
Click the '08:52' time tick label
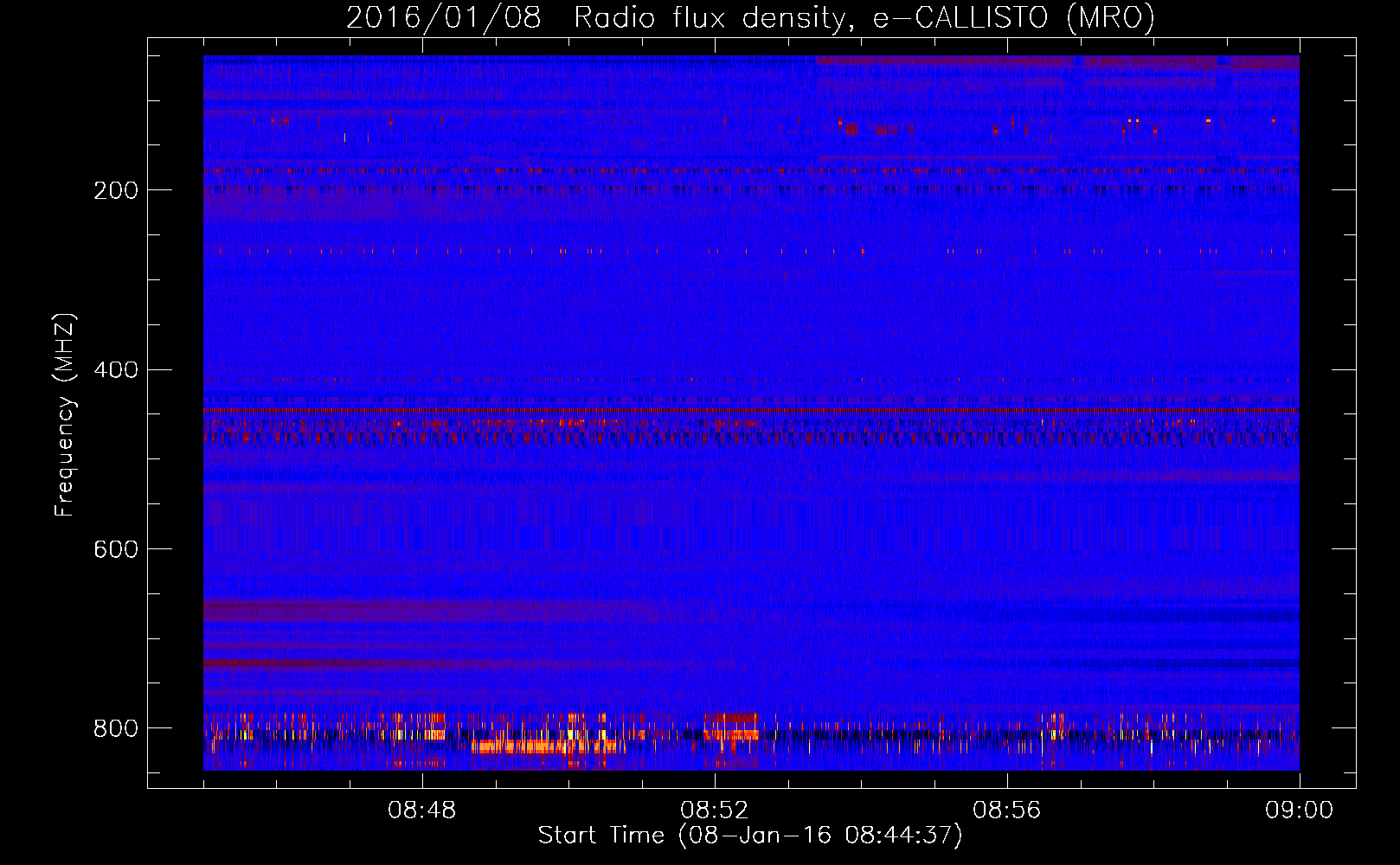715,811
